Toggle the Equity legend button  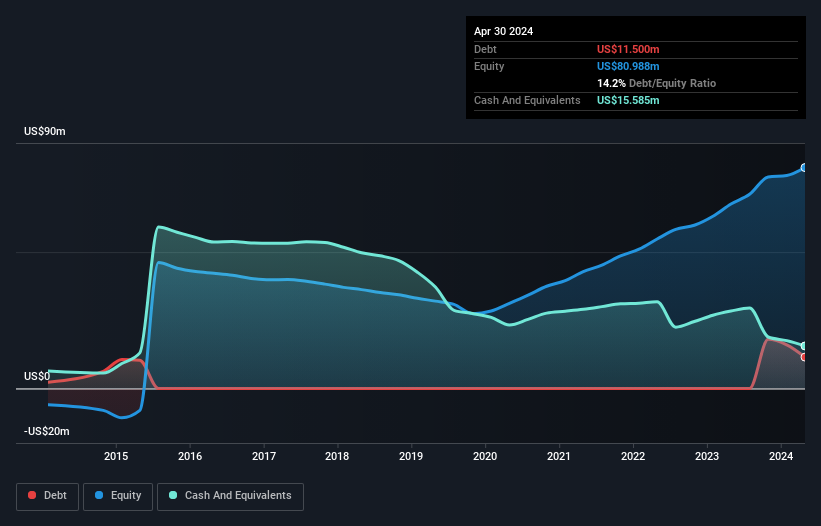(x=118, y=496)
